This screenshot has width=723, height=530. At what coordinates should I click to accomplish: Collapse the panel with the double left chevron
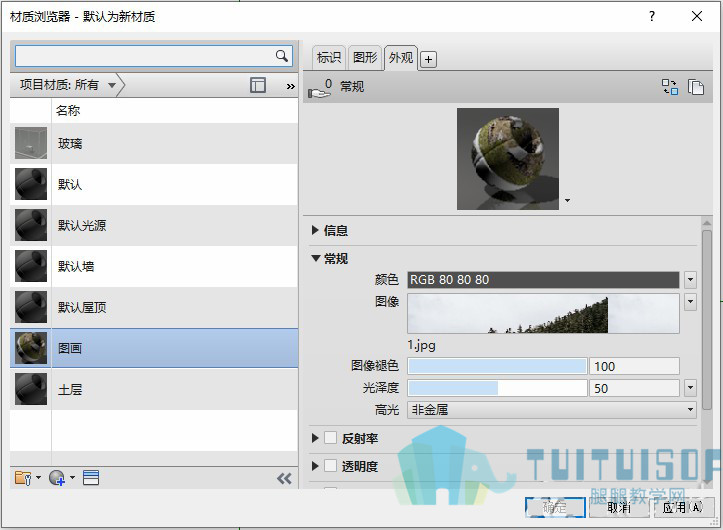(284, 478)
